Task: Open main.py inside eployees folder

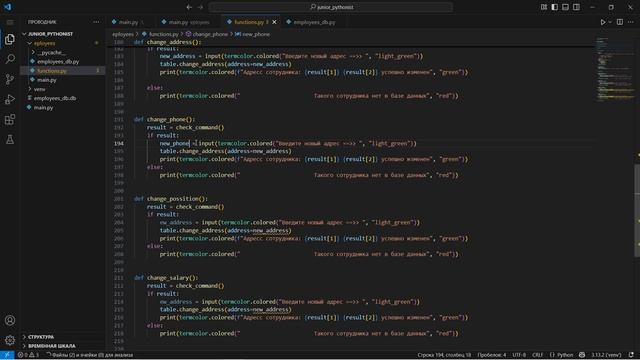Action: pos(47,80)
